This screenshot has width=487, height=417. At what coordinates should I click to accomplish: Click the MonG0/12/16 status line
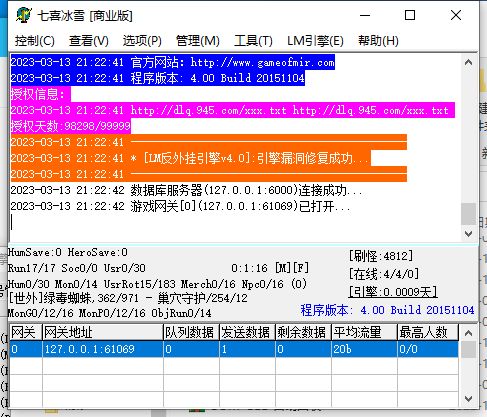tap(109, 313)
